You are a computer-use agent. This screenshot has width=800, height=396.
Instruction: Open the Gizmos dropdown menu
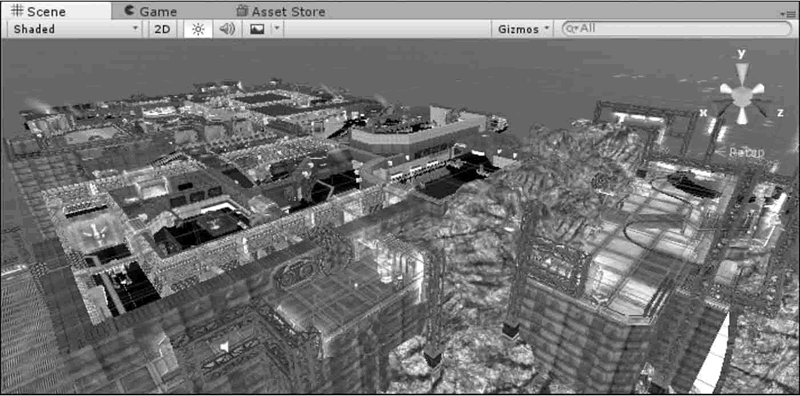(x=523, y=30)
